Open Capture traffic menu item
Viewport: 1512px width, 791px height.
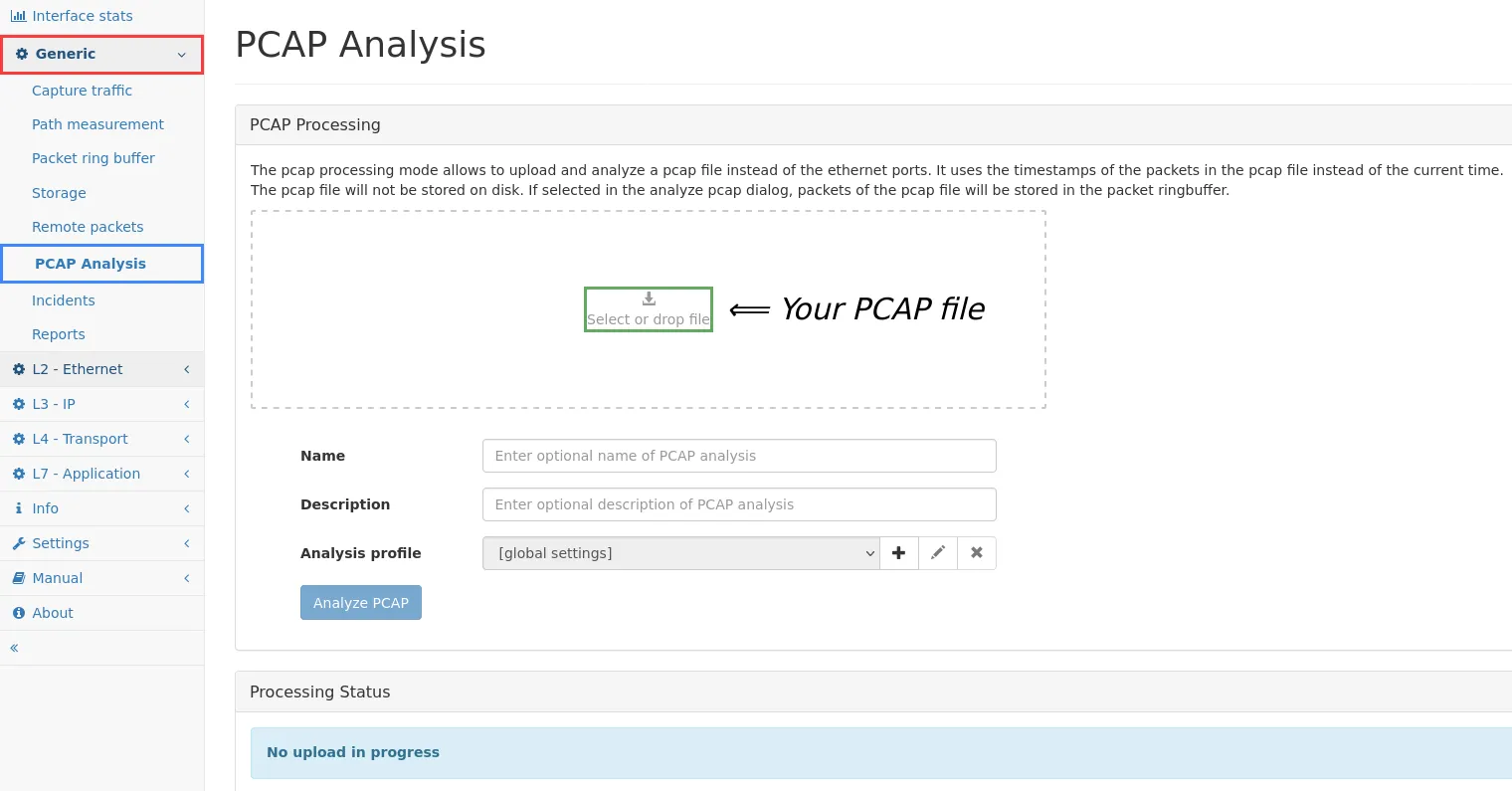pyautogui.click(x=82, y=91)
